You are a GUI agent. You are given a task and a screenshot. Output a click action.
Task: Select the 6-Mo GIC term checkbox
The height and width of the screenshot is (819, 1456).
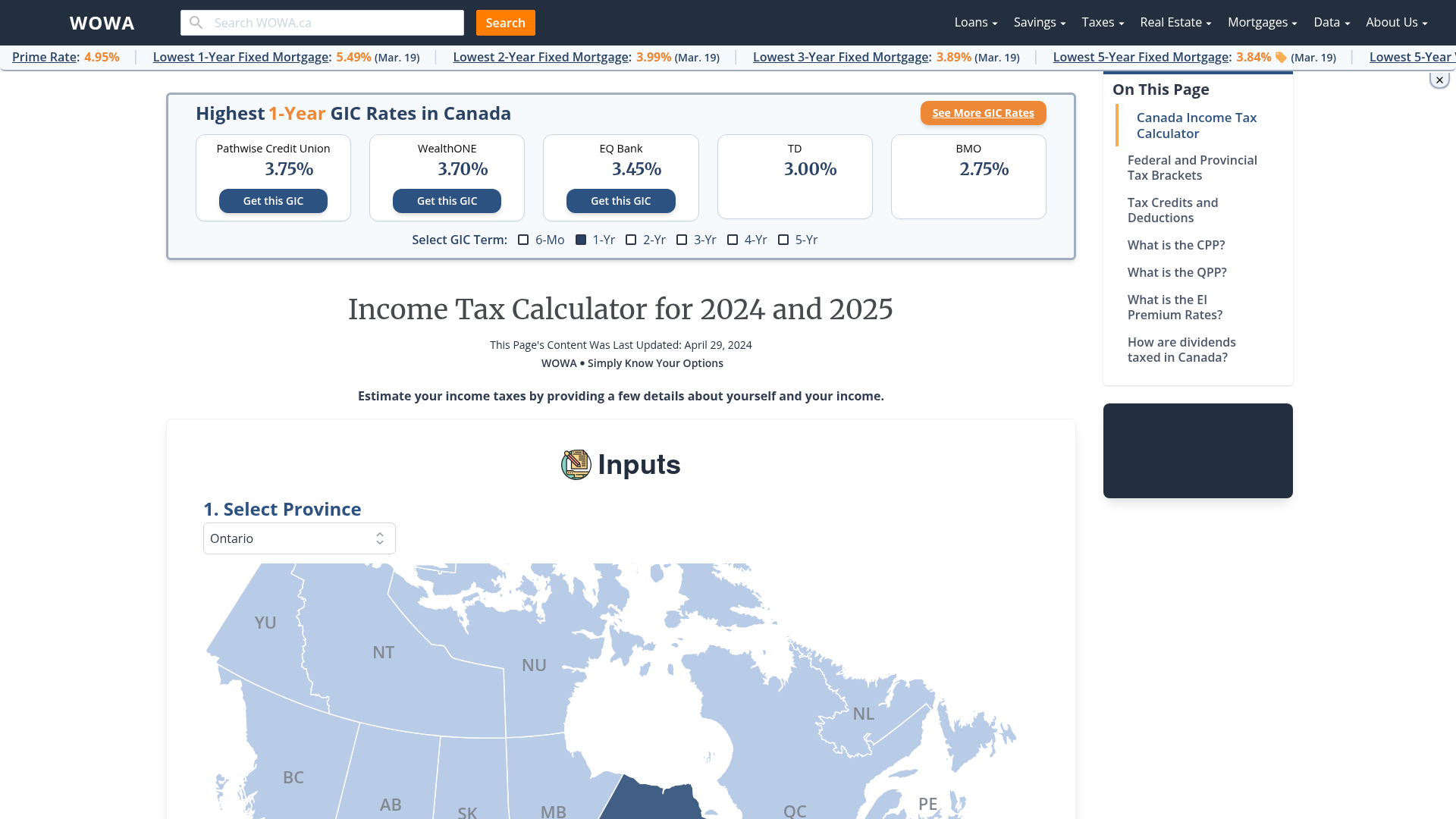(x=523, y=239)
